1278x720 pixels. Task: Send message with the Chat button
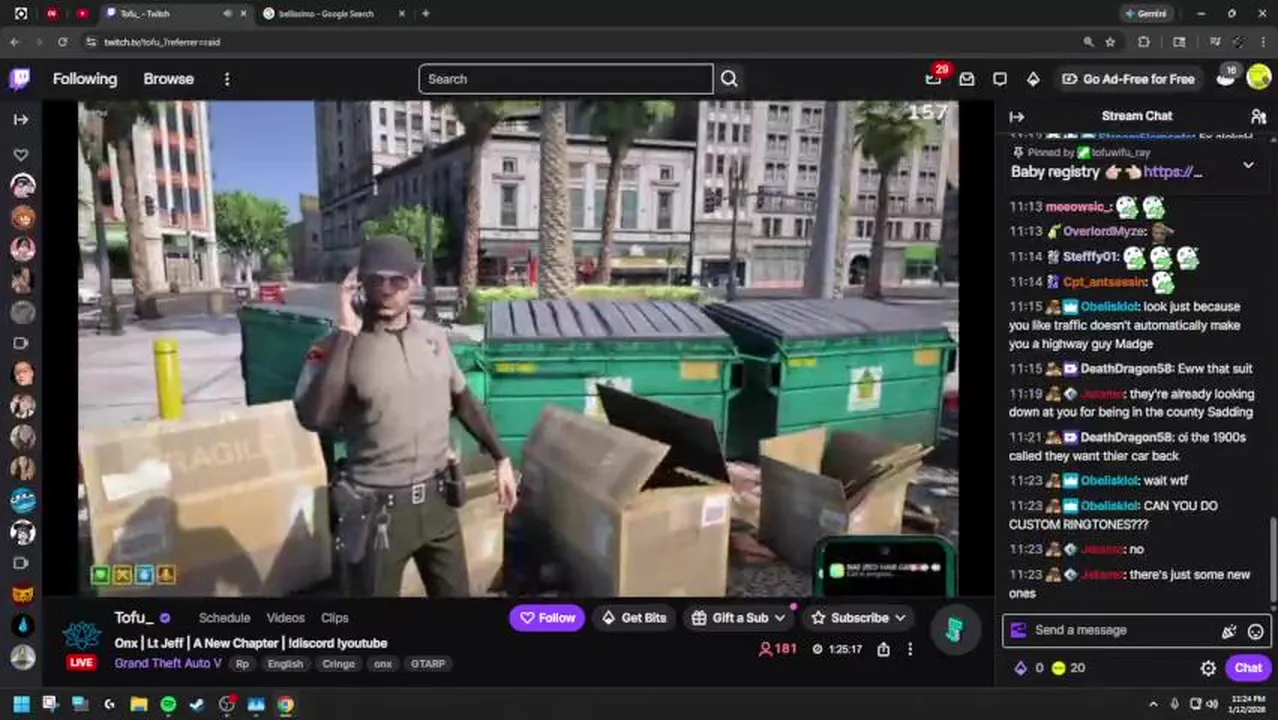tap(1248, 668)
